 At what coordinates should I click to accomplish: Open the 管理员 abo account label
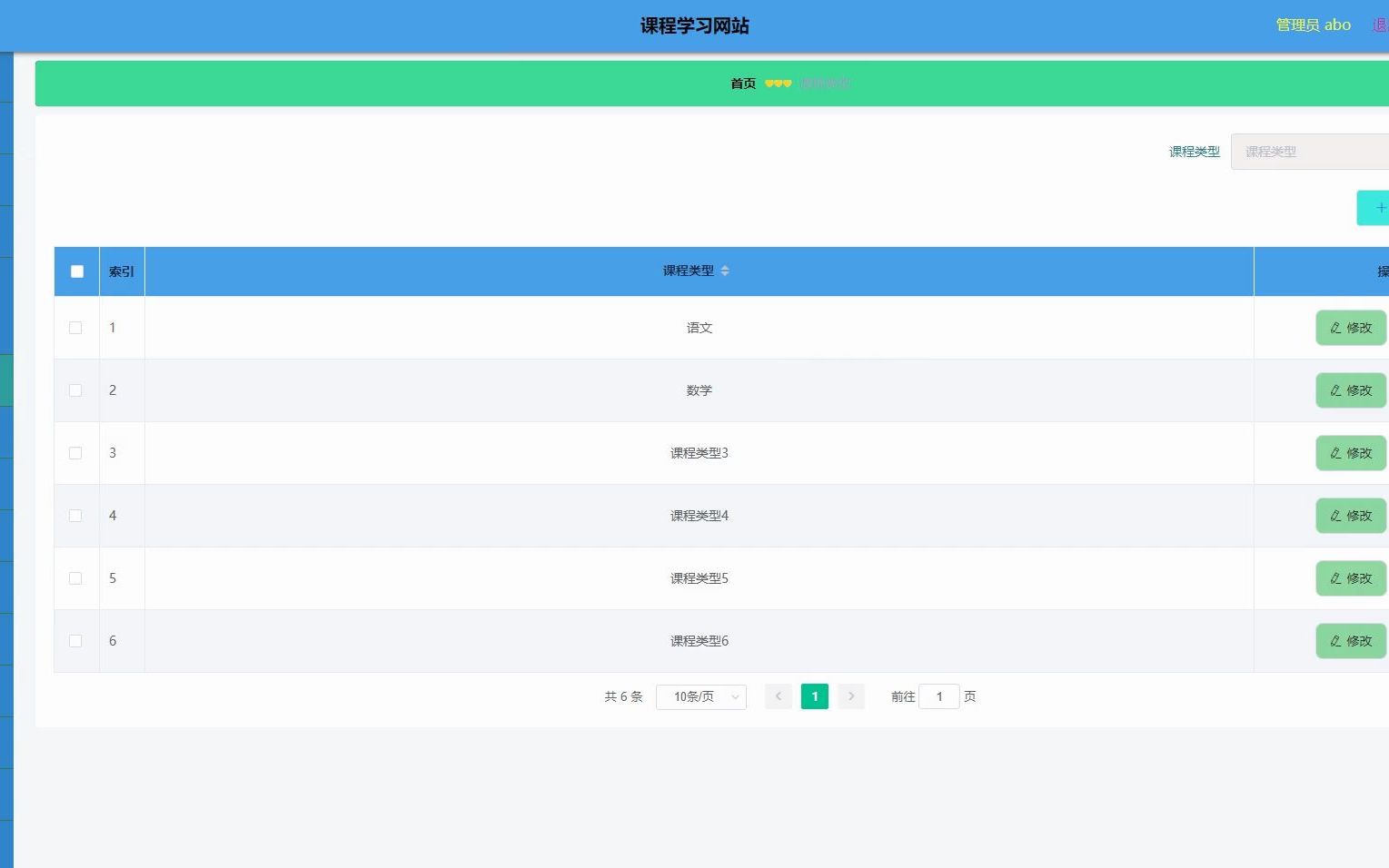[1313, 25]
